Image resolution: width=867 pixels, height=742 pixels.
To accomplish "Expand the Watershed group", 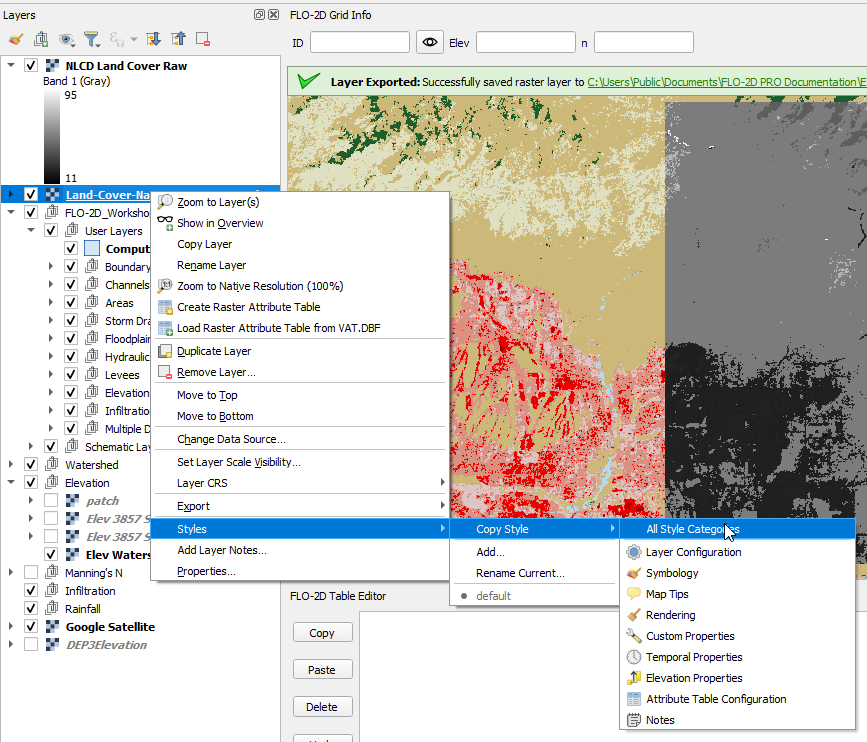I will (11, 465).
